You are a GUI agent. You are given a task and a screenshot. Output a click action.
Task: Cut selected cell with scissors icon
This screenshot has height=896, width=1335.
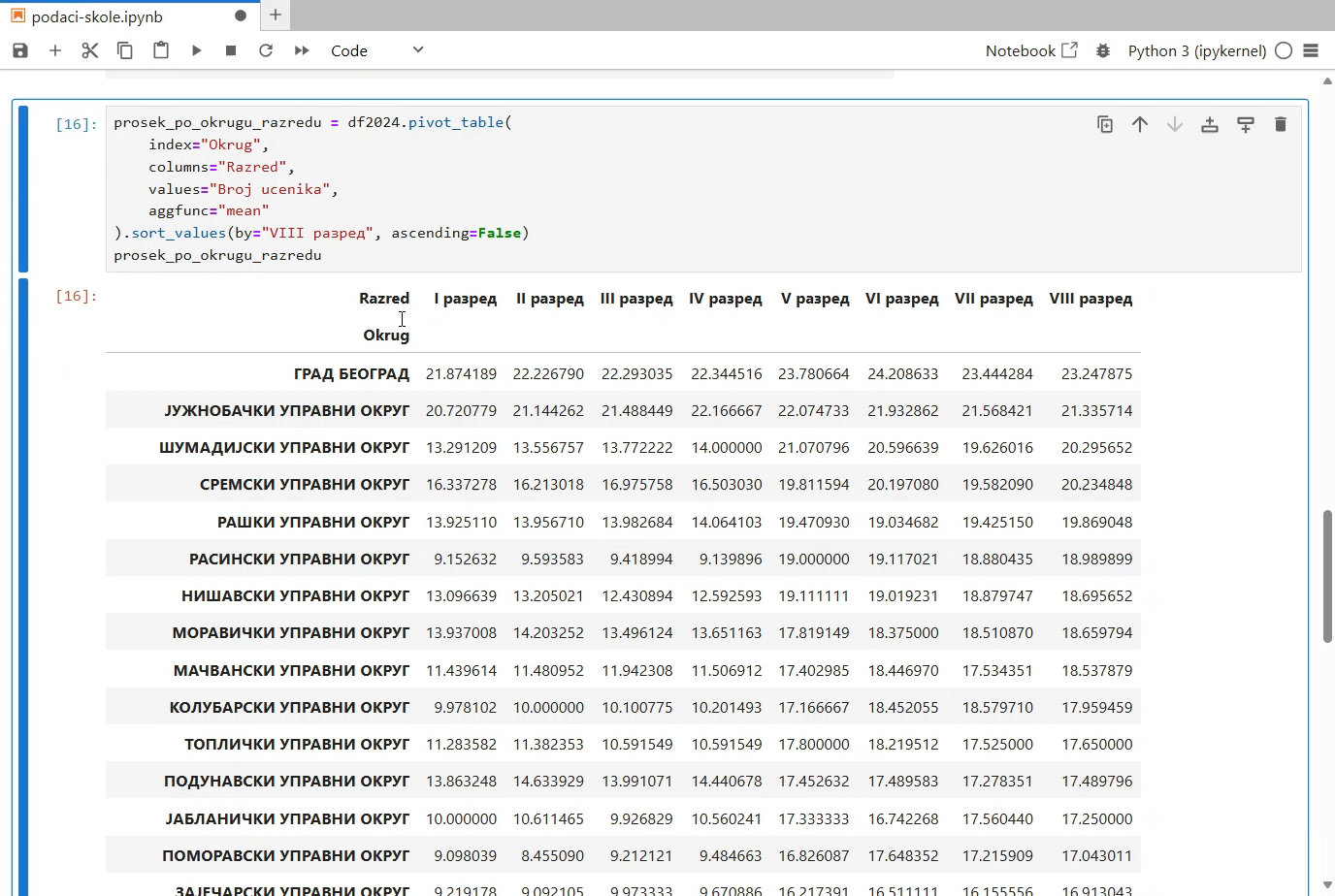[90, 50]
